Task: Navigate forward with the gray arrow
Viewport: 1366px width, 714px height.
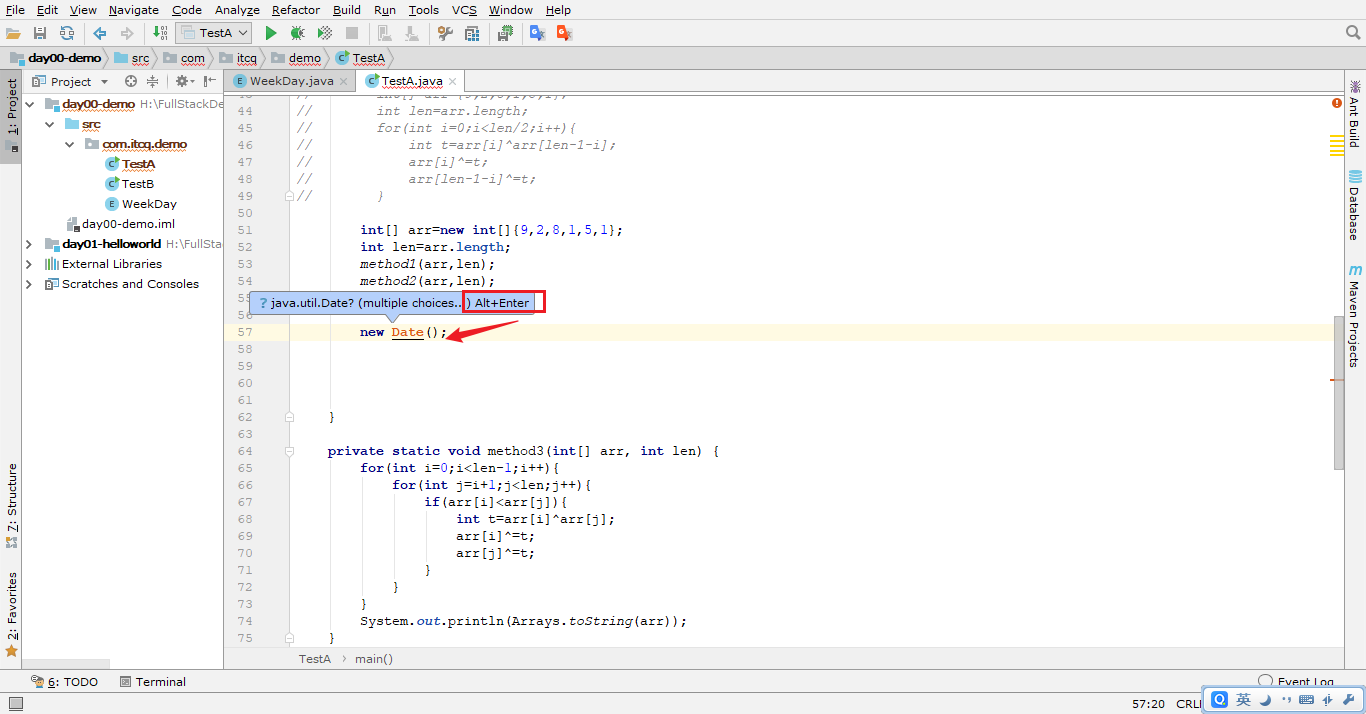Action: coord(127,33)
